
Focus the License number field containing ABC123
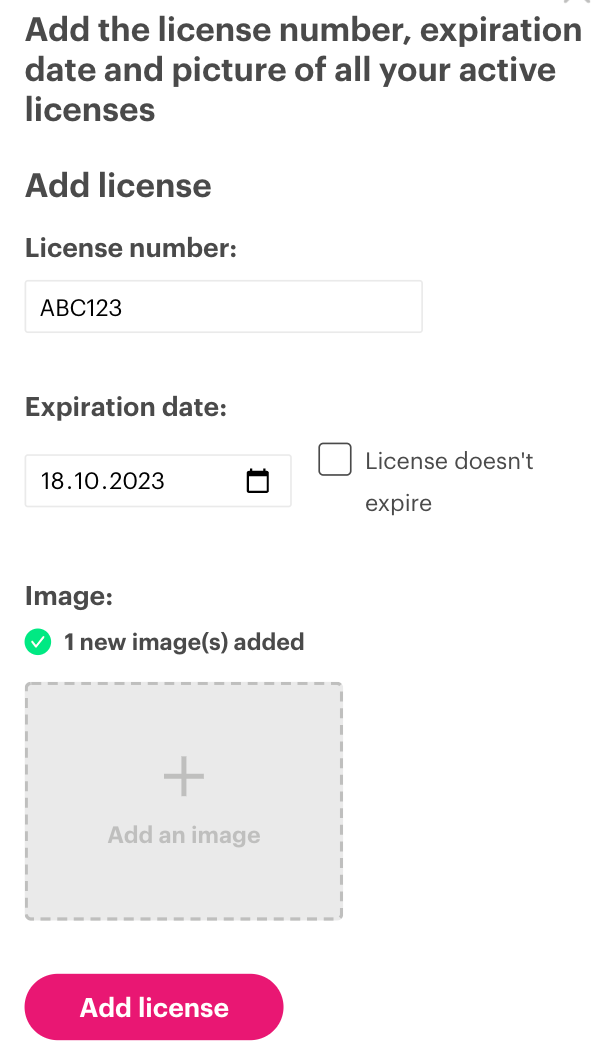click(x=223, y=307)
